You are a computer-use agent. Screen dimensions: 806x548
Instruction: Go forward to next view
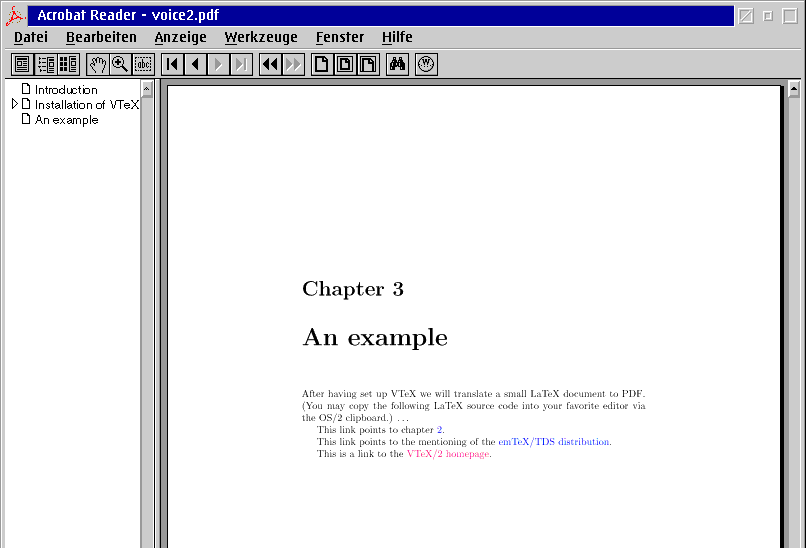pyautogui.click(x=294, y=65)
